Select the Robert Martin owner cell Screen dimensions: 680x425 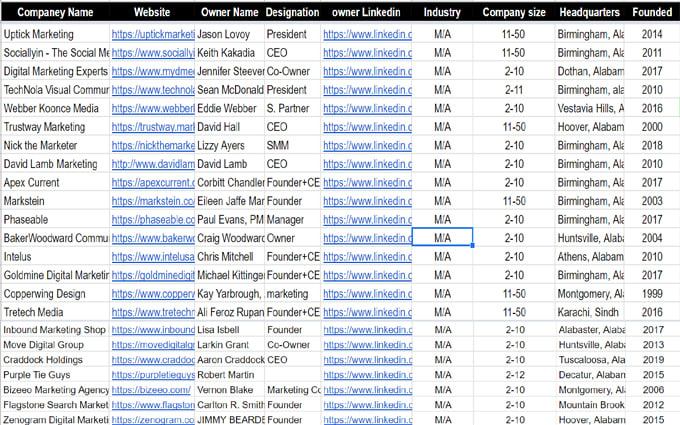coord(229,375)
